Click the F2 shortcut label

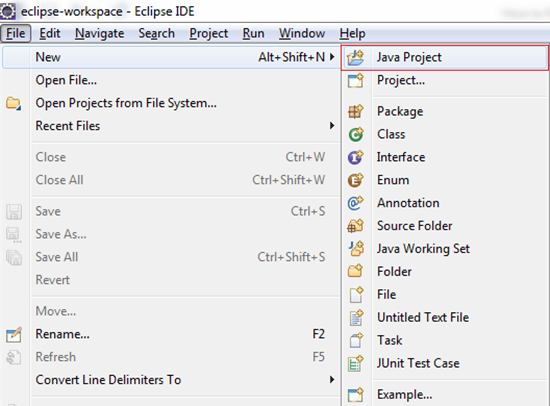coord(318,334)
